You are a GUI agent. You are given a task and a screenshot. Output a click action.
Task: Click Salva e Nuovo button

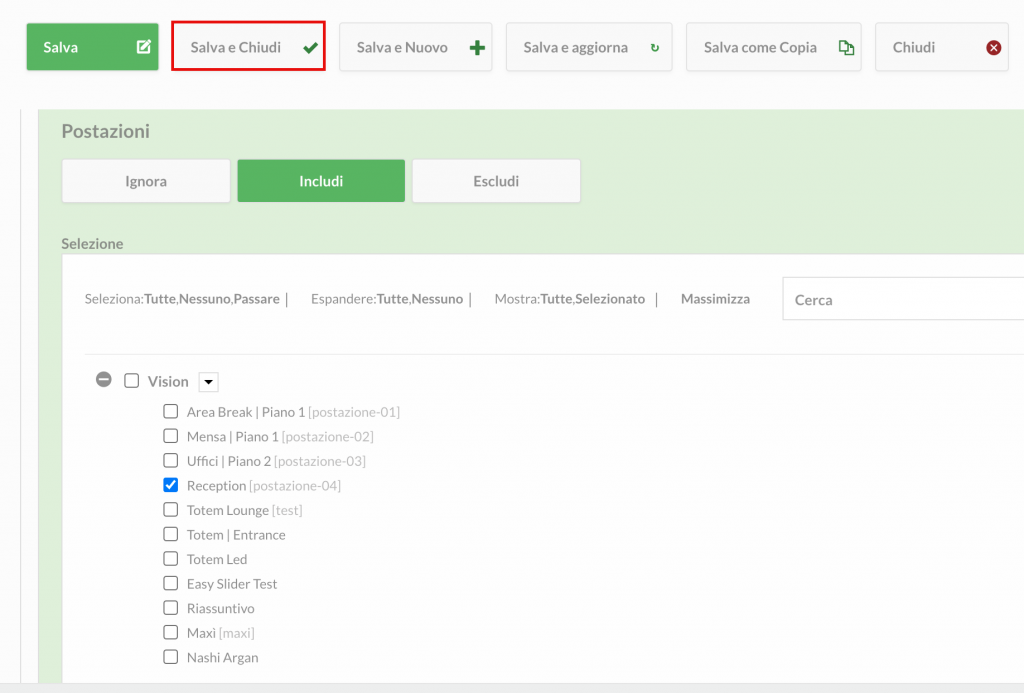point(415,47)
